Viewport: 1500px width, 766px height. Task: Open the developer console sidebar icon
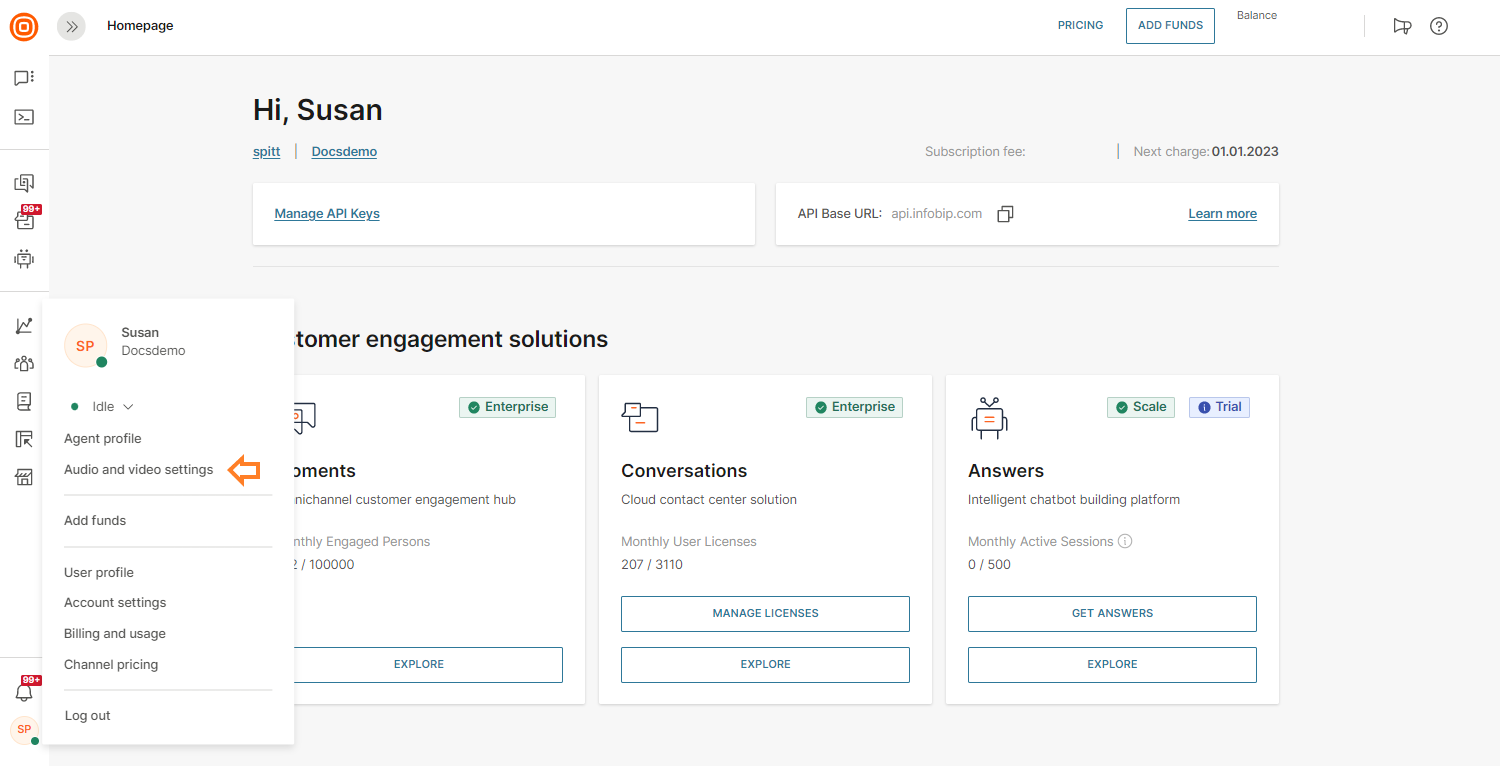tap(24, 117)
